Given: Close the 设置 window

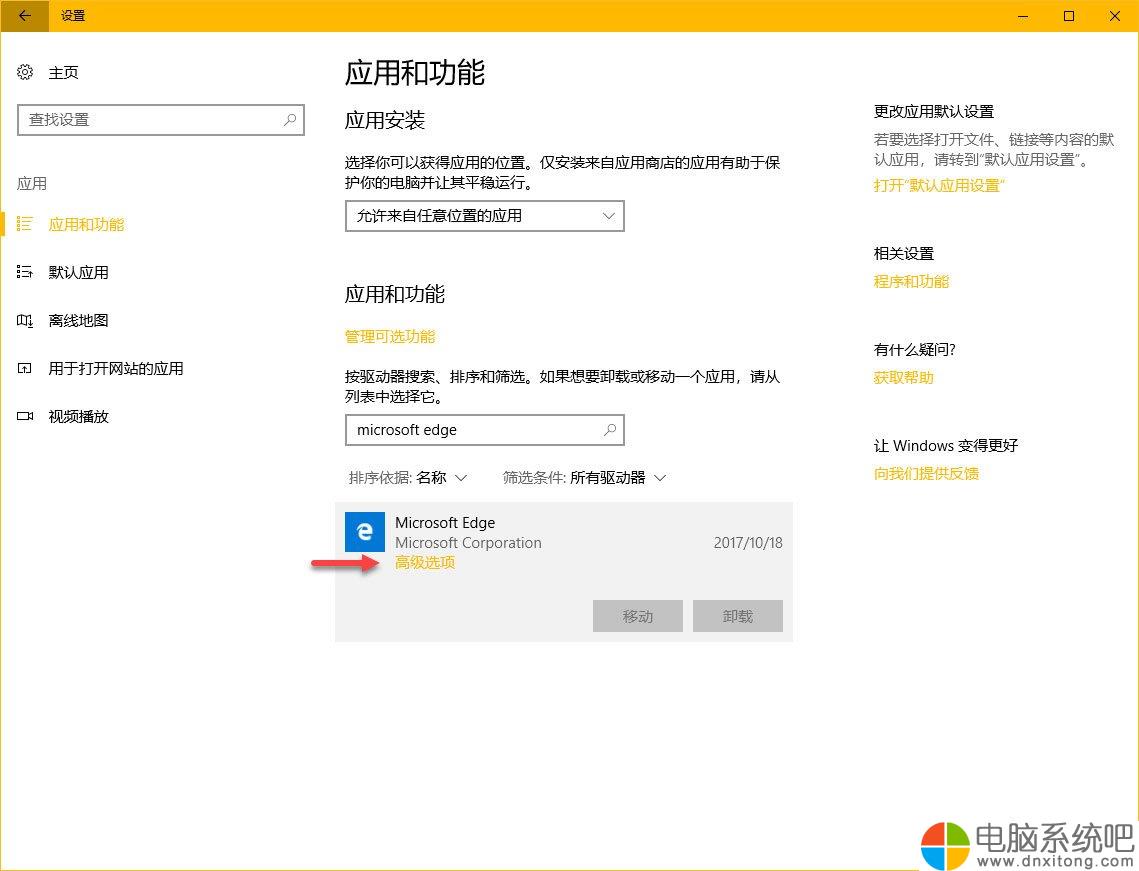Looking at the screenshot, I should (1115, 15).
